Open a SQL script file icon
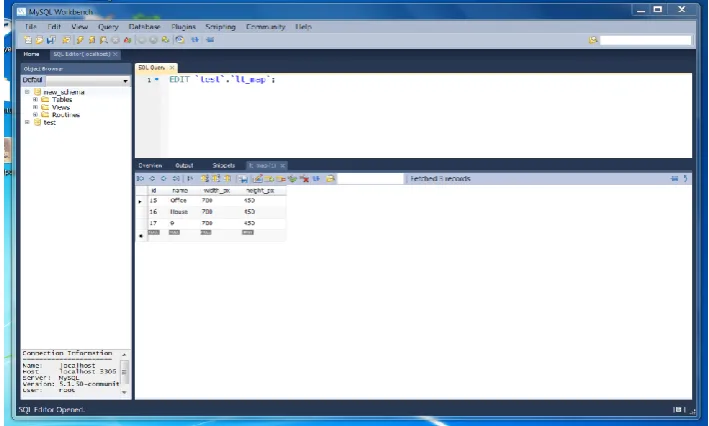 coord(39,40)
